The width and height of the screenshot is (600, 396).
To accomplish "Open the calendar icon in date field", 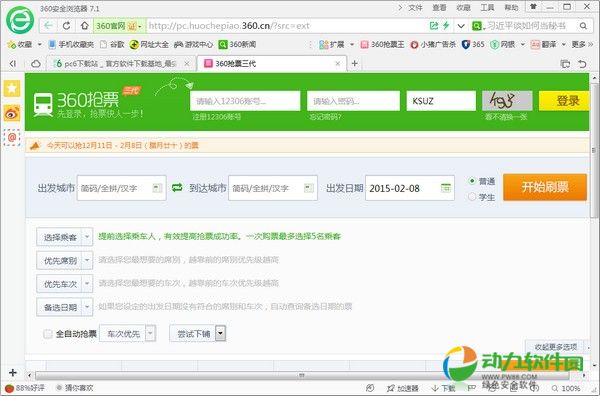I will pos(445,188).
